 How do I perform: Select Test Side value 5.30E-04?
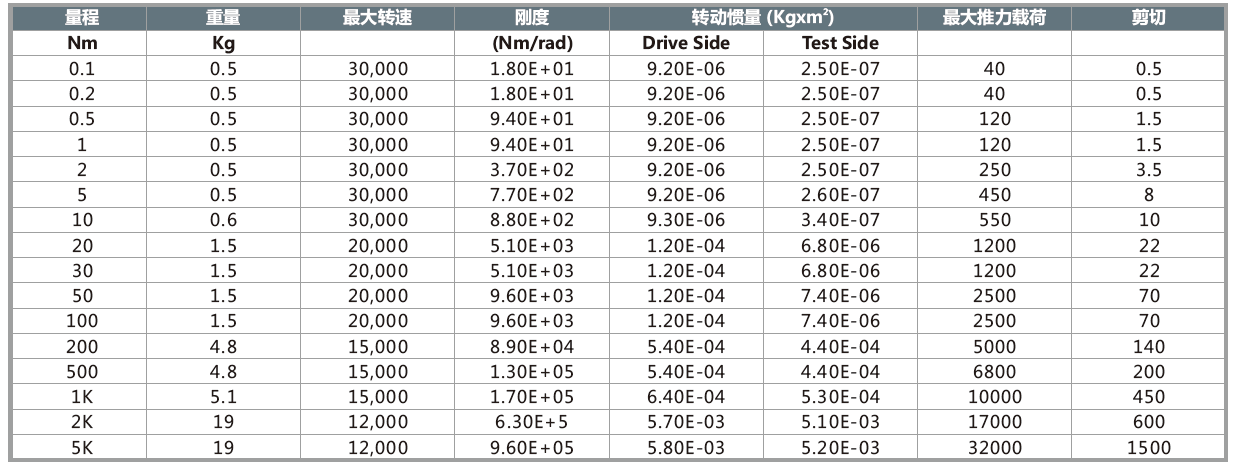(x=840, y=397)
